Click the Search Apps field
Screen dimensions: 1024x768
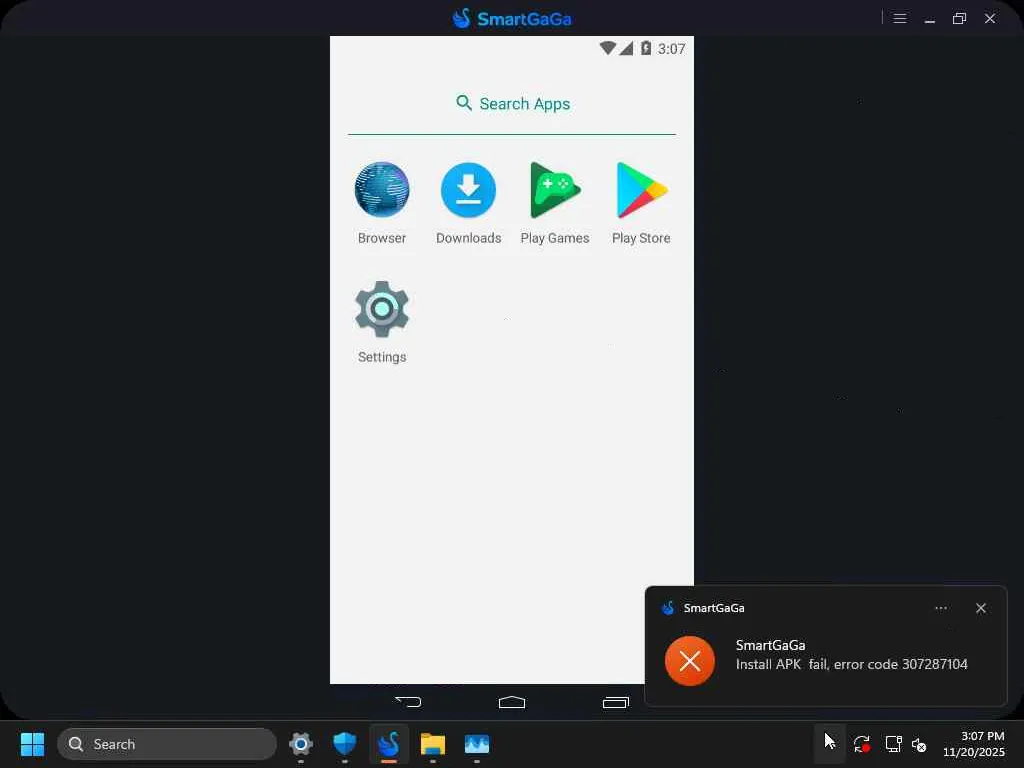pos(512,104)
